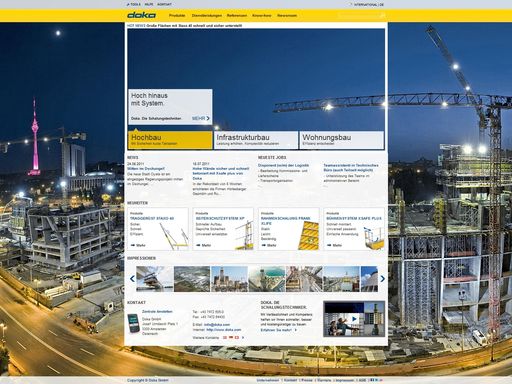Open the Produkte menu
512x384 pixels.
pyautogui.click(x=177, y=16)
